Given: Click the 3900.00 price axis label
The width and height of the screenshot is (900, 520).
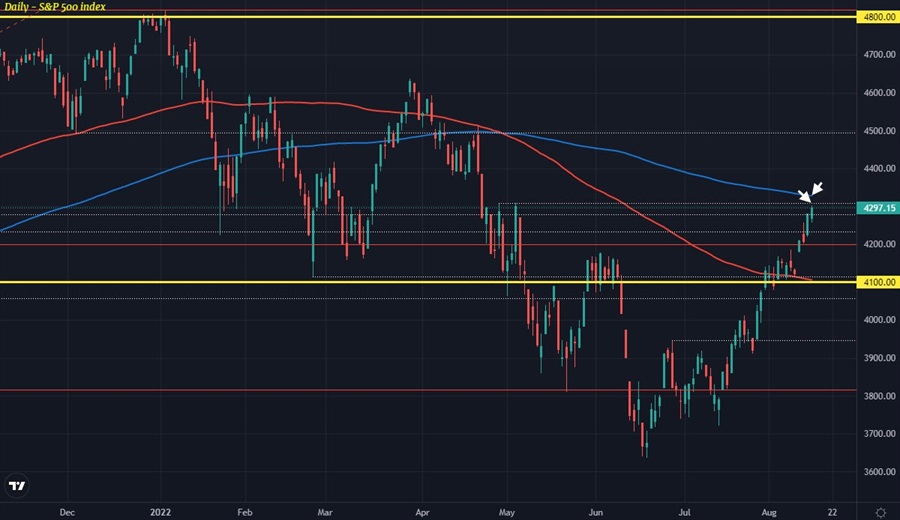Looking at the screenshot, I should 879,358.
